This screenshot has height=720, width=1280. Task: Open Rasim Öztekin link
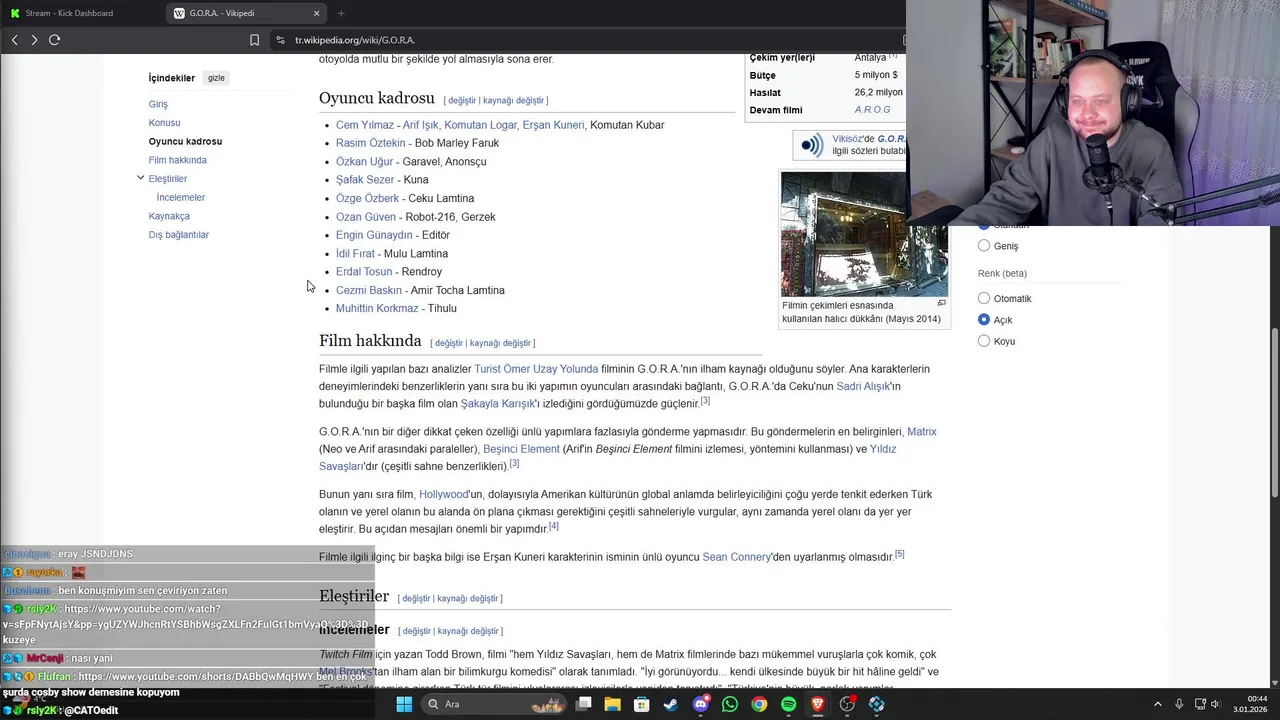(x=371, y=143)
